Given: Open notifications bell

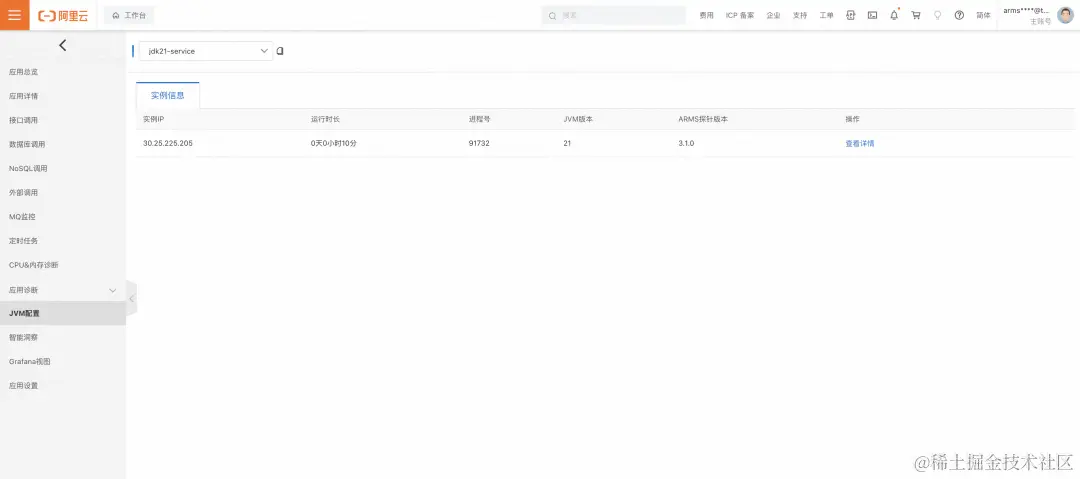Looking at the screenshot, I should (x=894, y=15).
